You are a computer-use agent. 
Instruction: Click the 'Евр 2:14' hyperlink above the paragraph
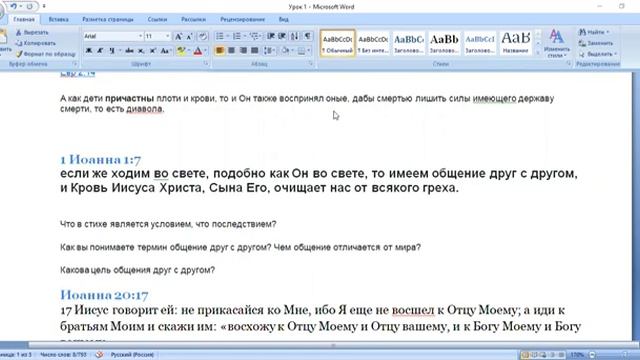coord(78,73)
